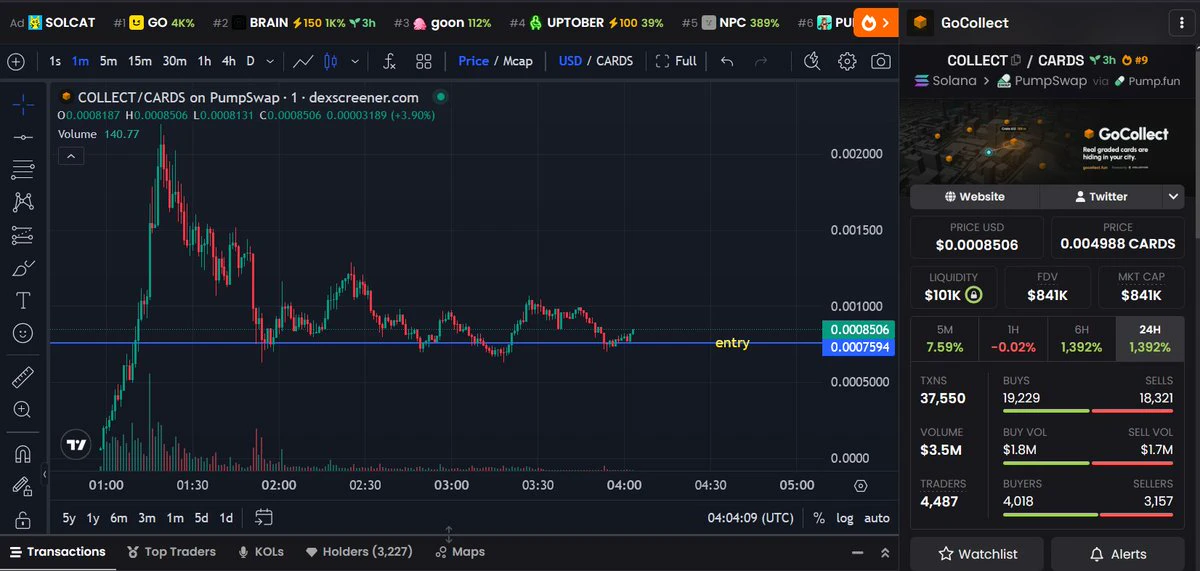This screenshot has height=571, width=1200.
Task: Open Alerts for this pair
Action: tap(1118, 554)
